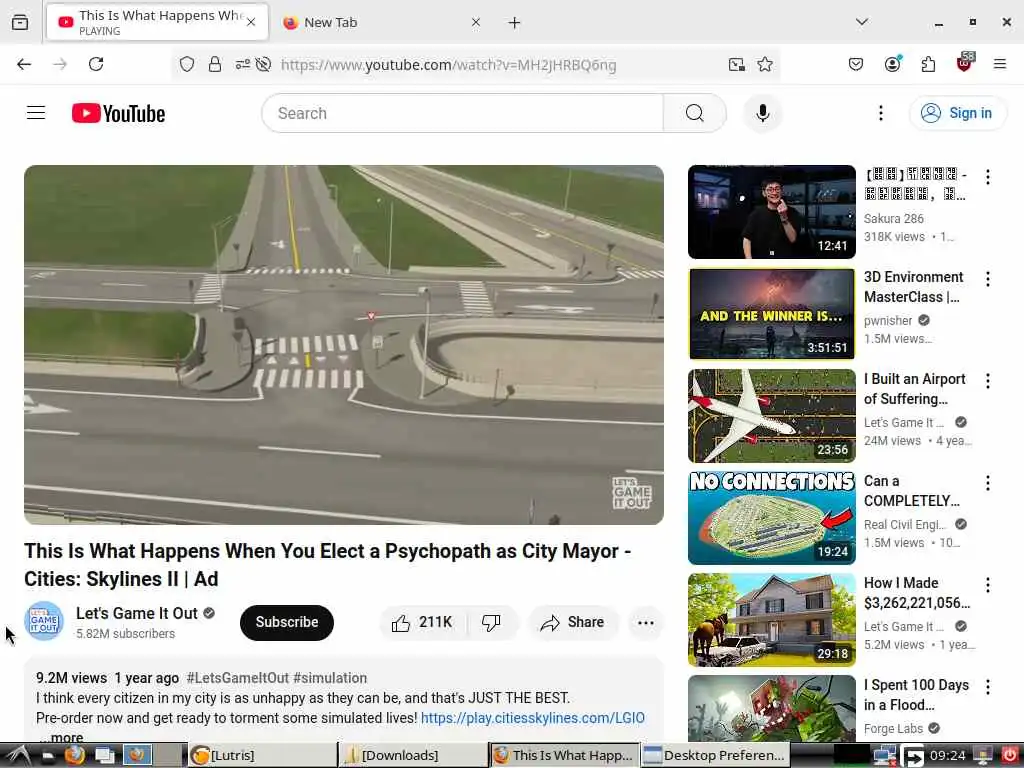The width and height of the screenshot is (1024, 768).
Task: Close the New Tab tab
Action: point(476,22)
